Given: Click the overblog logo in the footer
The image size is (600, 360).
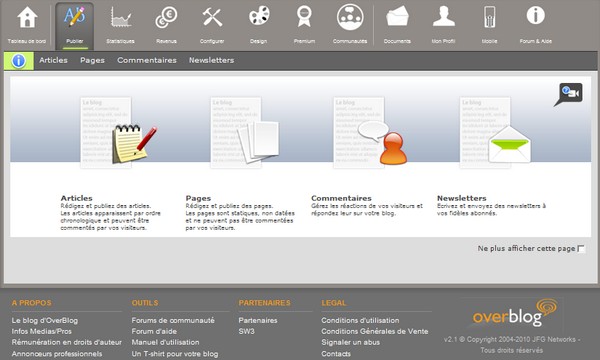Looking at the screenshot, I should (x=514, y=313).
